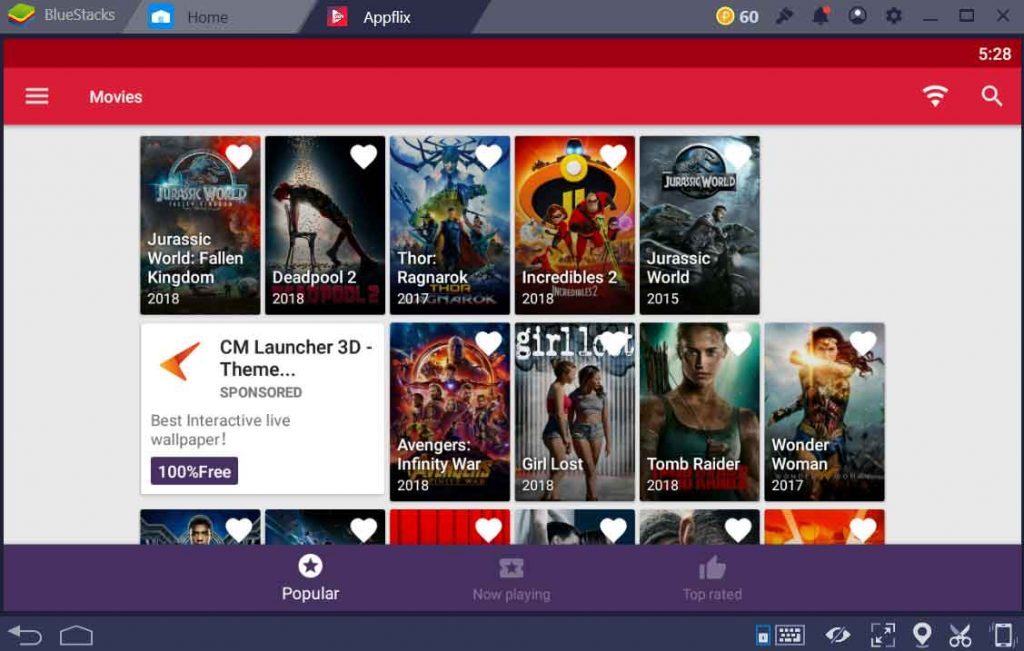1024x651 pixels.
Task: Switch to the Now playing tab
Action: [511, 578]
